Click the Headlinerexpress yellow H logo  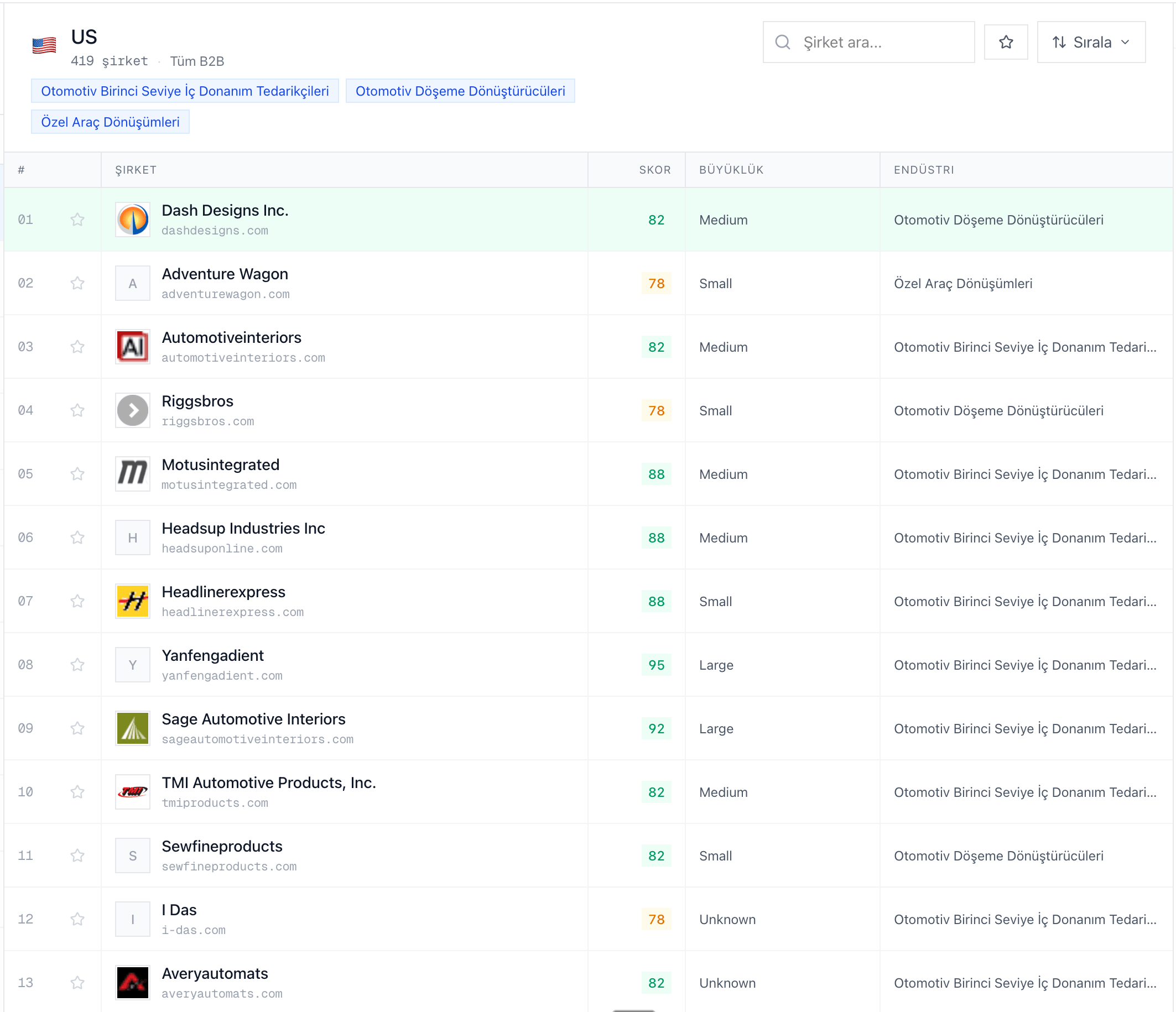[132, 601]
